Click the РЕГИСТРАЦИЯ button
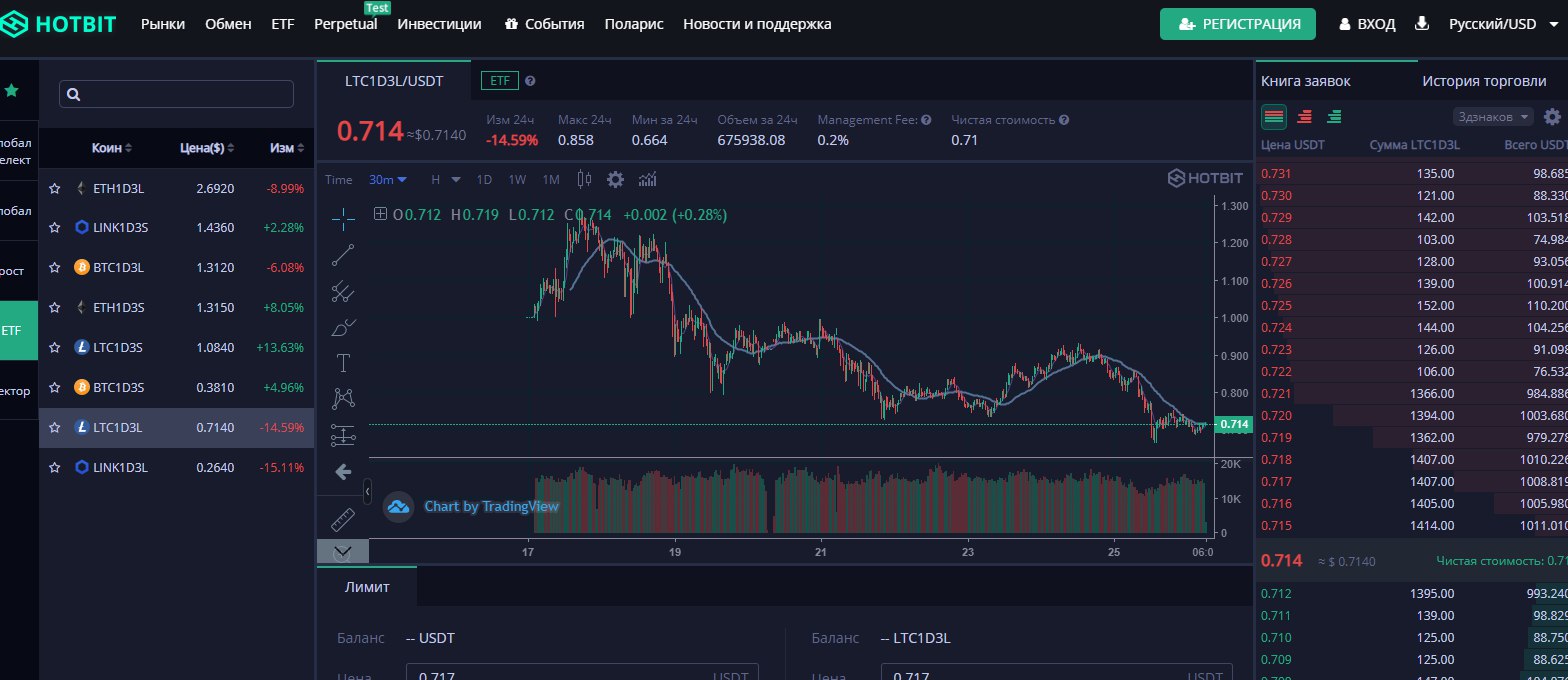This screenshot has width=1568, height=680. click(1238, 24)
